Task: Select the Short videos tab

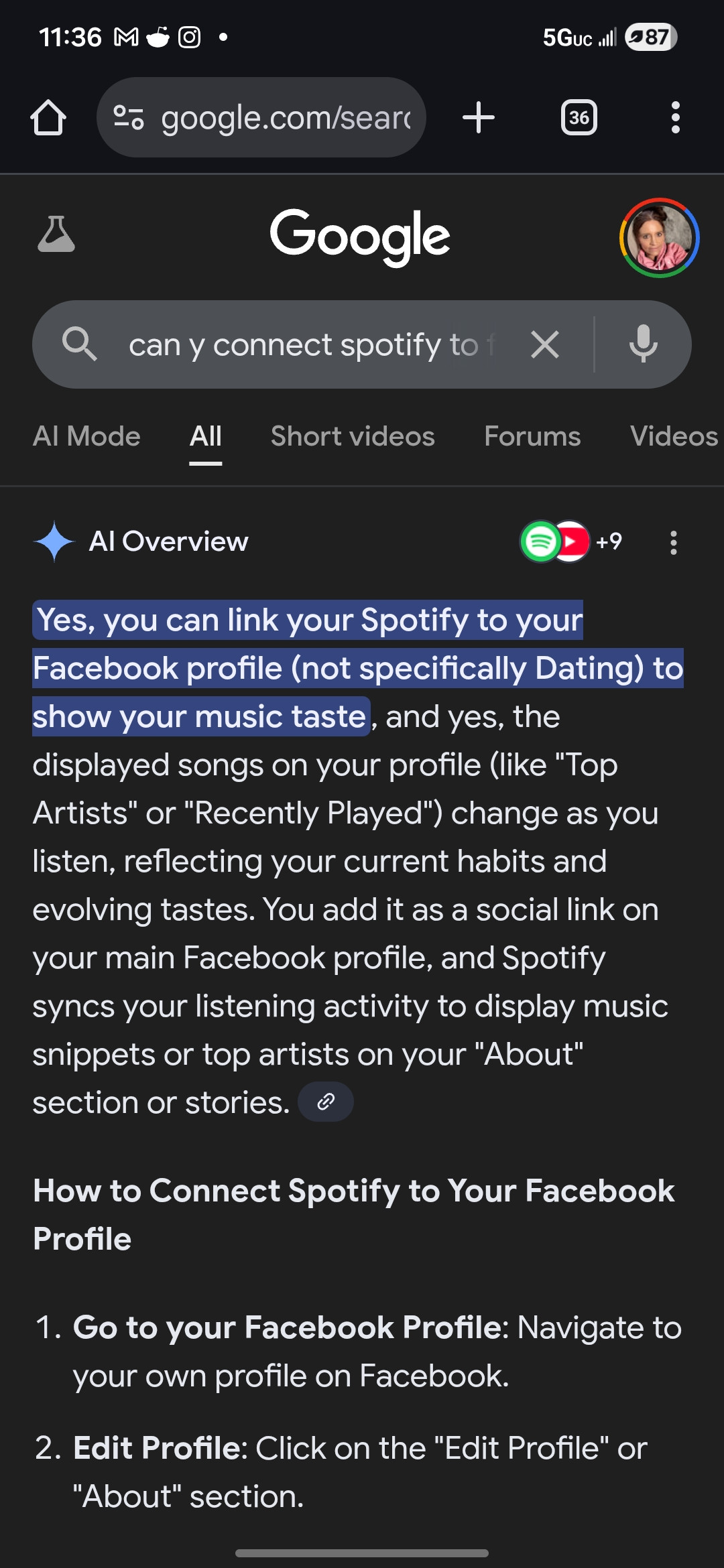Action: 353,436
